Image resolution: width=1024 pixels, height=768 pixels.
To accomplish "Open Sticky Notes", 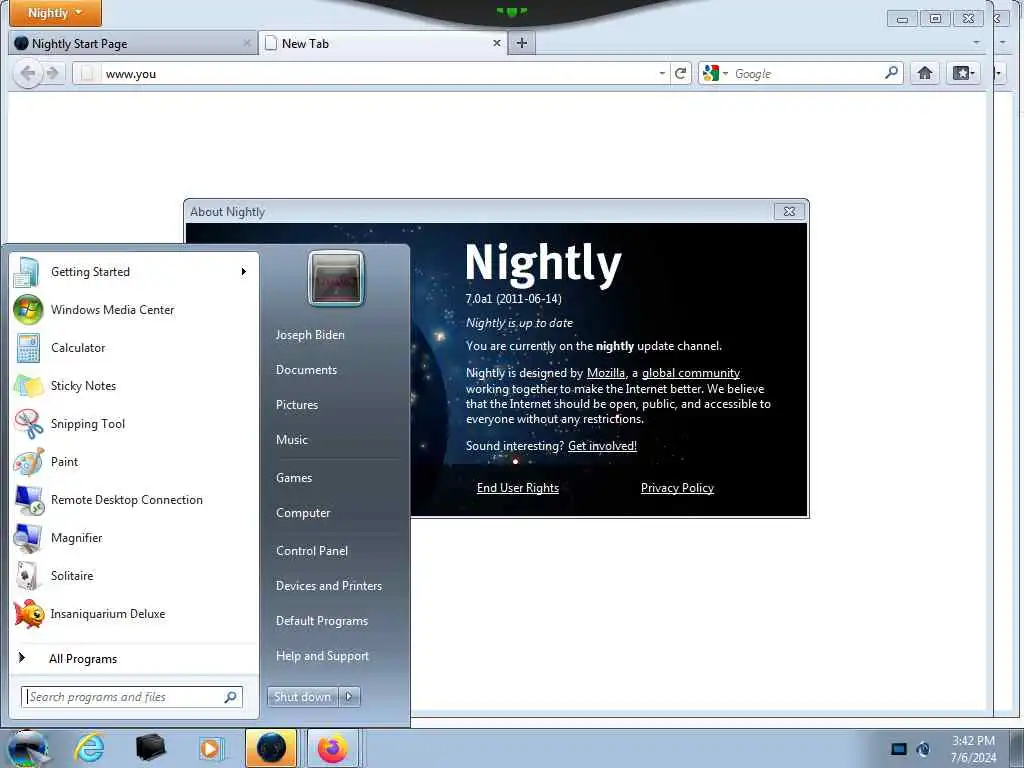I will [x=133, y=385].
